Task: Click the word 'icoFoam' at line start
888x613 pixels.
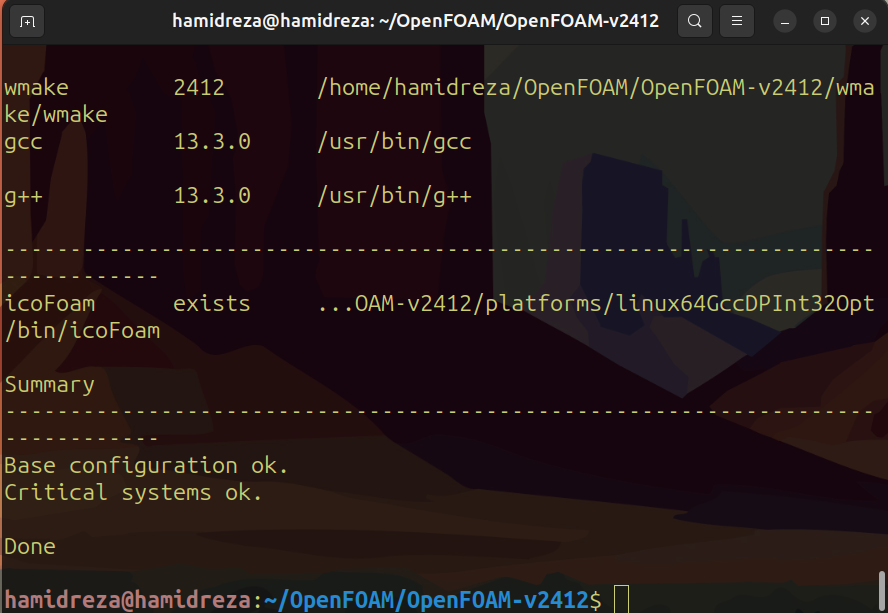Action: pos(50,304)
